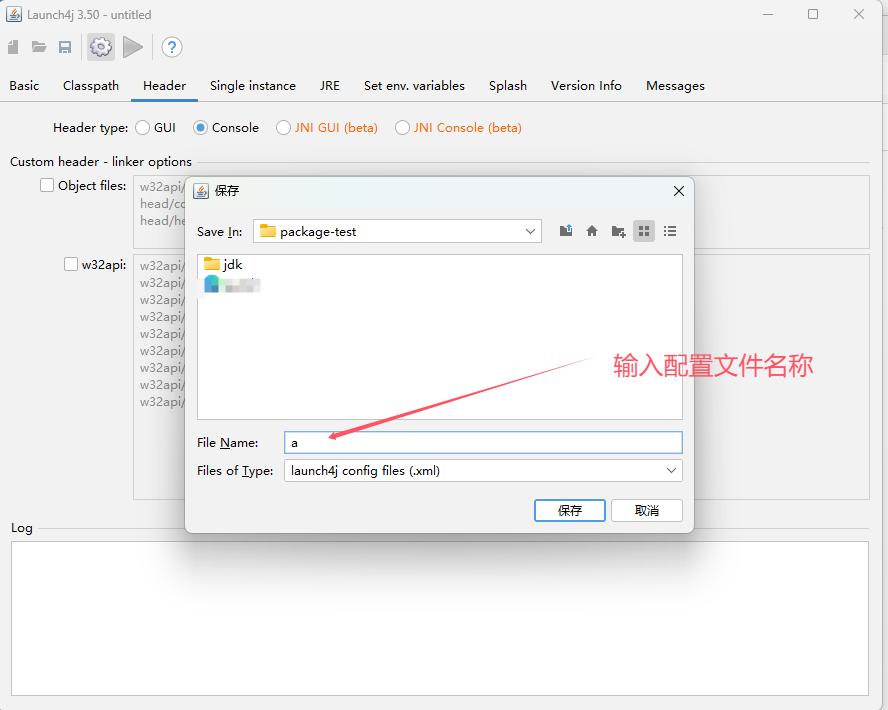Click the Launch4j application icon in title bar
The height and width of the screenshot is (710, 888).
[x=14, y=15]
